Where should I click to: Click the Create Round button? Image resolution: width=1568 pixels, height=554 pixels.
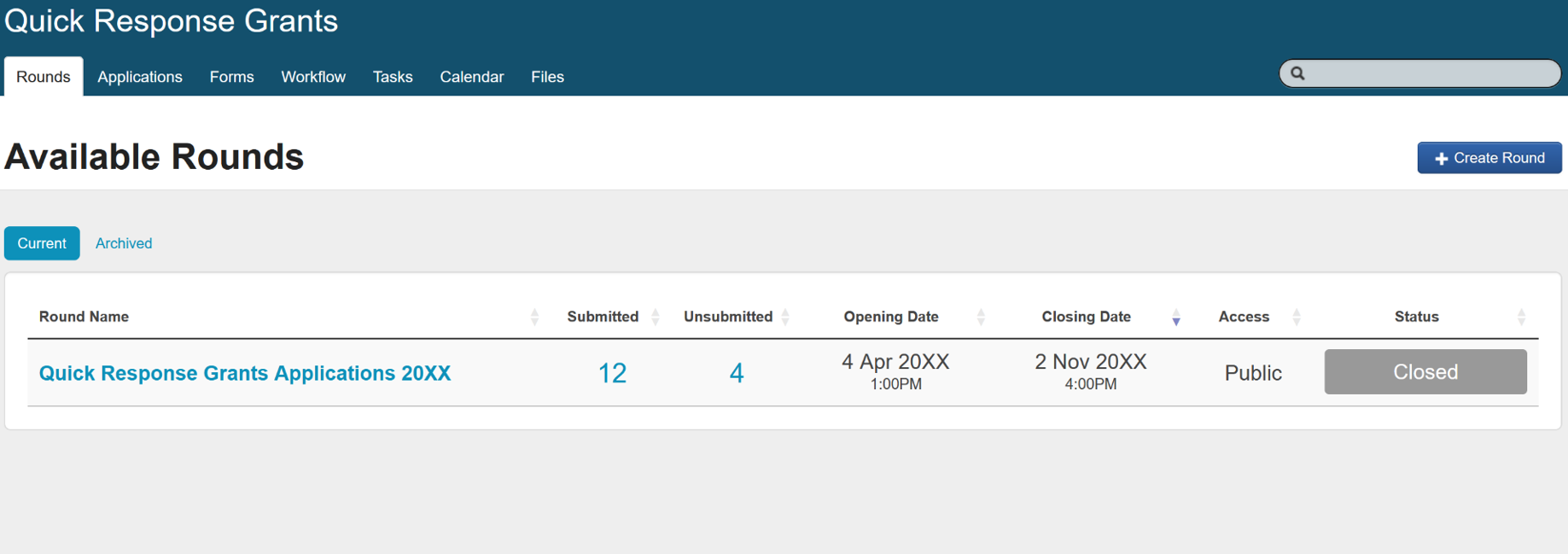click(x=1489, y=158)
